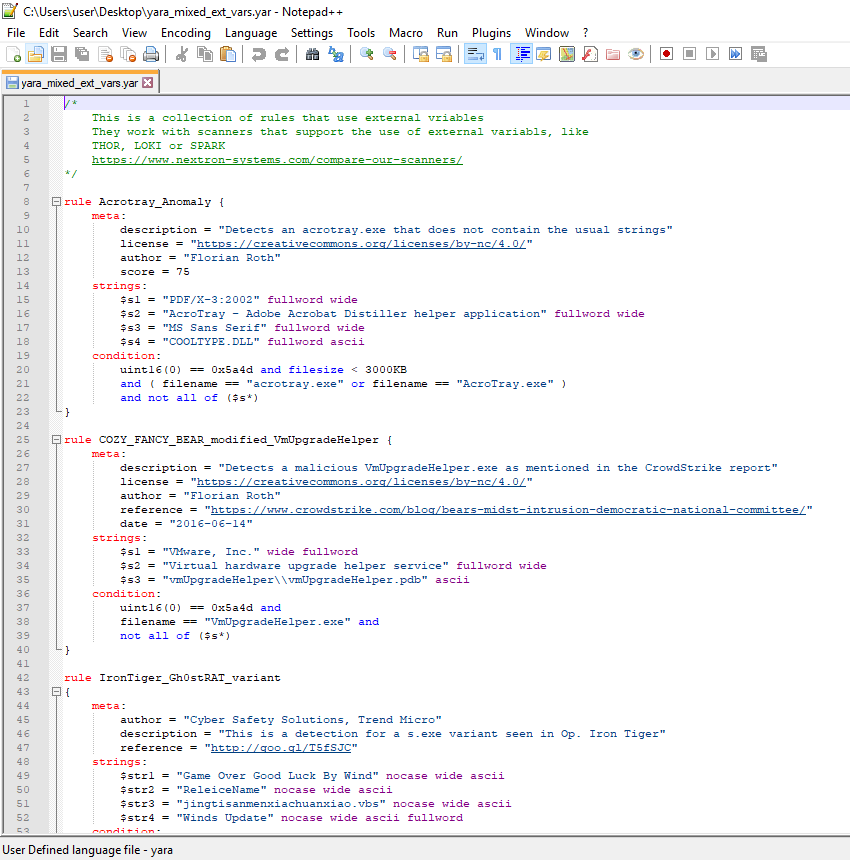Open the Edit menu
This screenshot has width=850, height=860.
[x=49, y=33]
